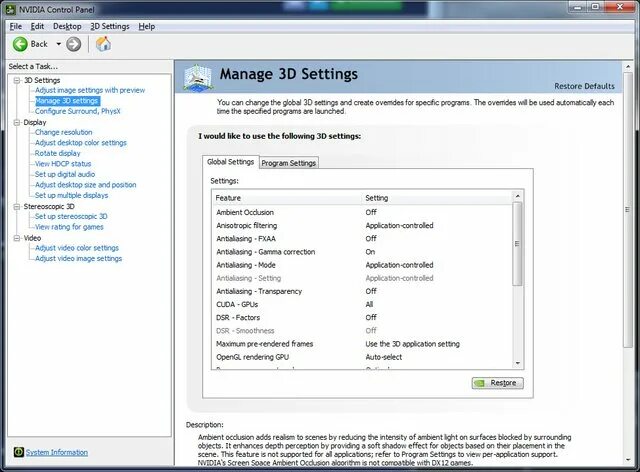Select the Global Settings tab
The width and height of the screenshot is (640, 472).
[230, 162]
